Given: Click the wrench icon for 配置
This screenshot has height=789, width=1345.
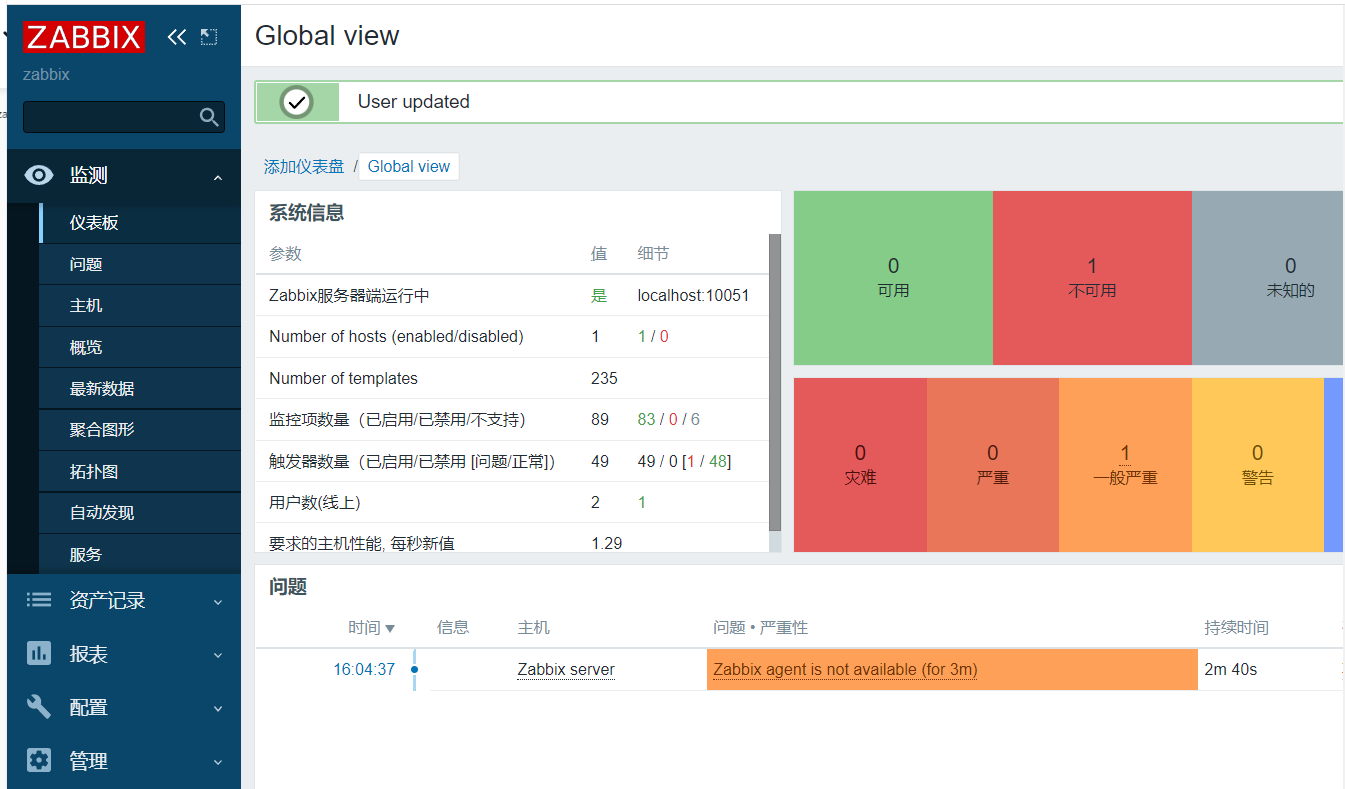Looking at the screenshot, I should point(39,707).
